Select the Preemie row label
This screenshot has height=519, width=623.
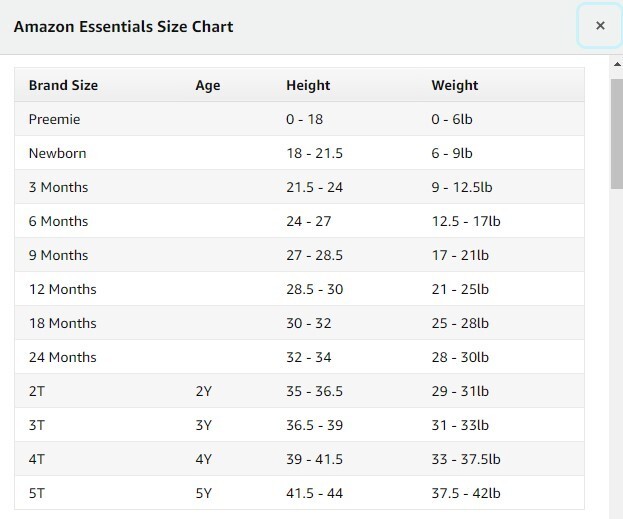tap(54, 119)
